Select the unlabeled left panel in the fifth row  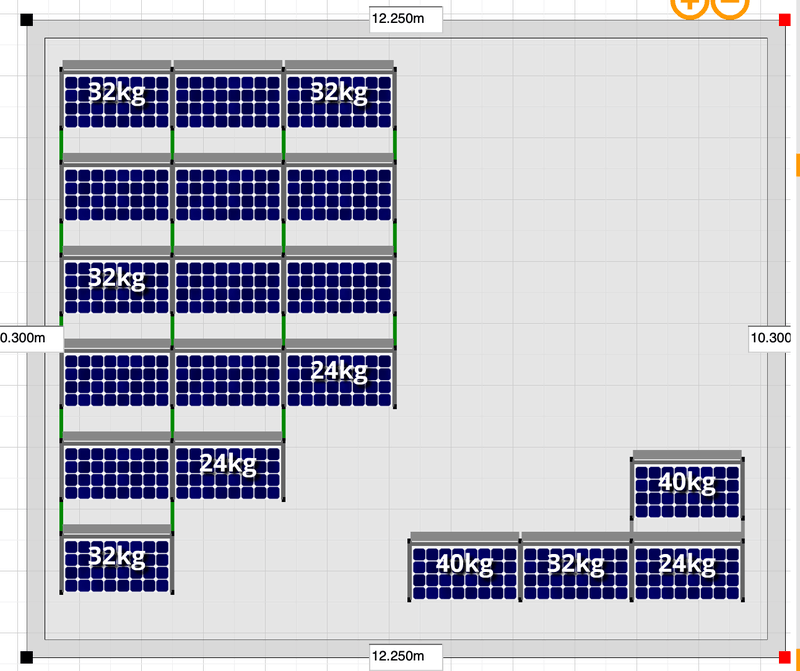point(117,473)
